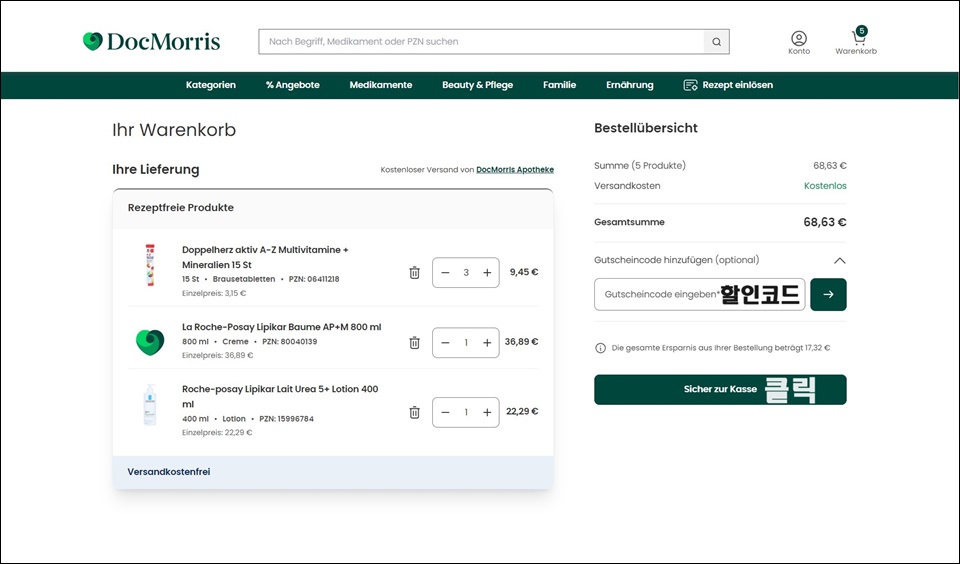960x564 pixels.
Task: Remove Lipikar Lait Urea lotion via trash icon
Action: (x=414, y=412)
